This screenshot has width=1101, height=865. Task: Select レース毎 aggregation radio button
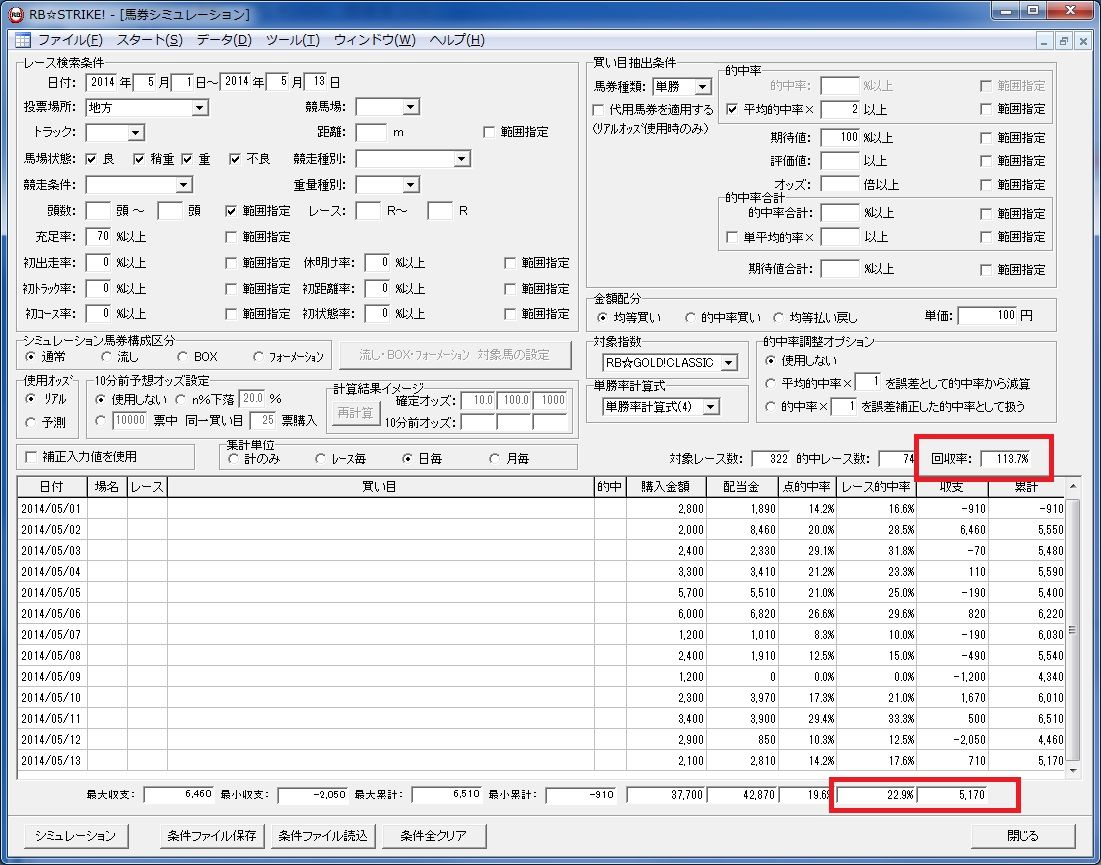320,459
